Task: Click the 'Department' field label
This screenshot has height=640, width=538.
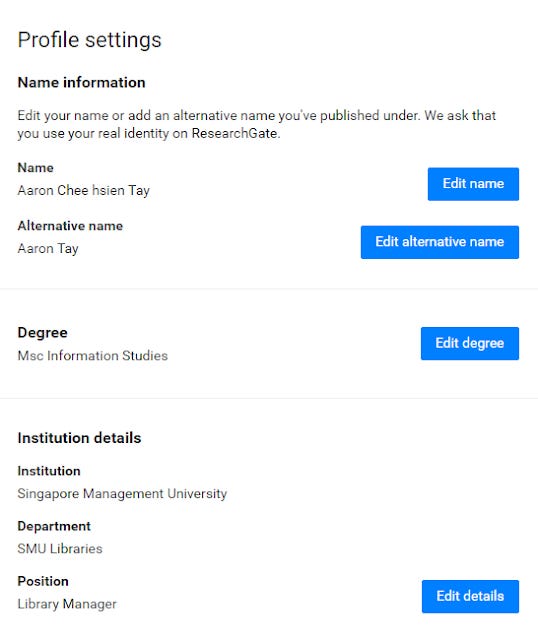Action: click(54, 527)
